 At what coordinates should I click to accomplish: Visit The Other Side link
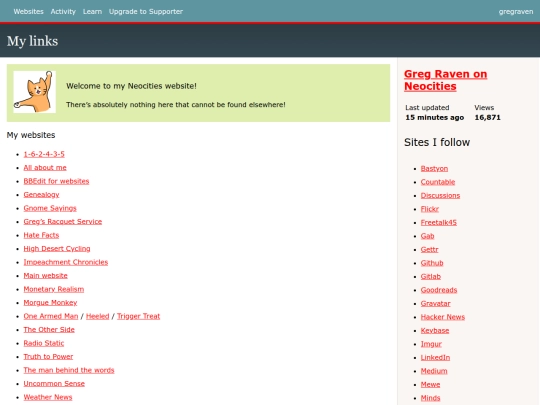click(x=49, y=330)
